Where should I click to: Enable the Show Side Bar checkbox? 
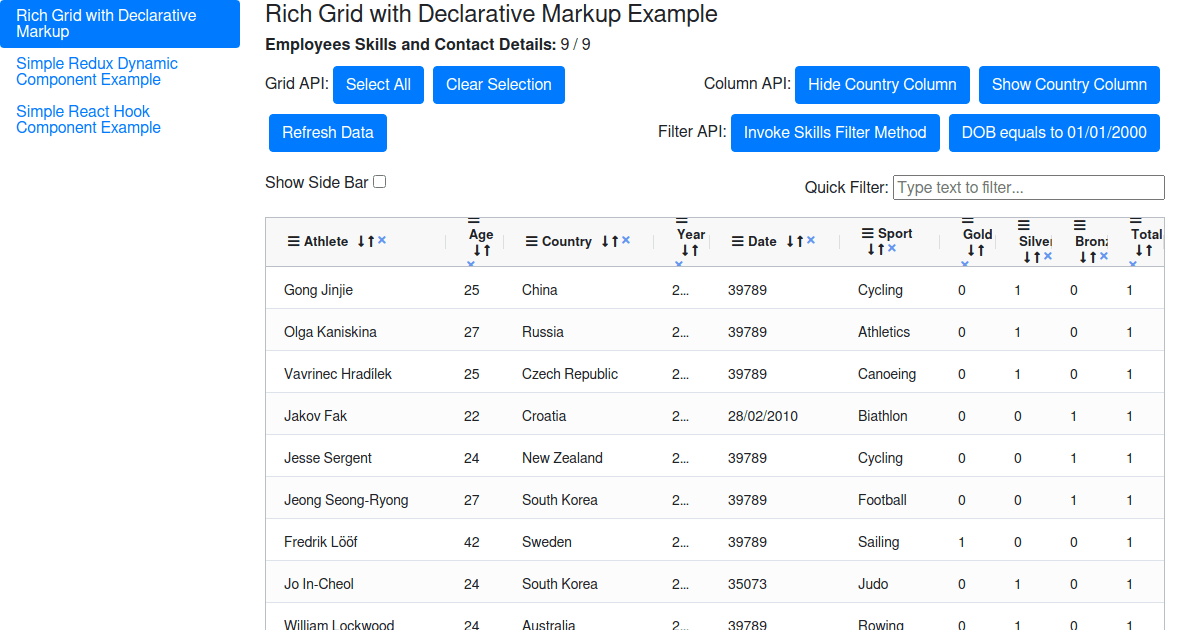pos(380,182)
